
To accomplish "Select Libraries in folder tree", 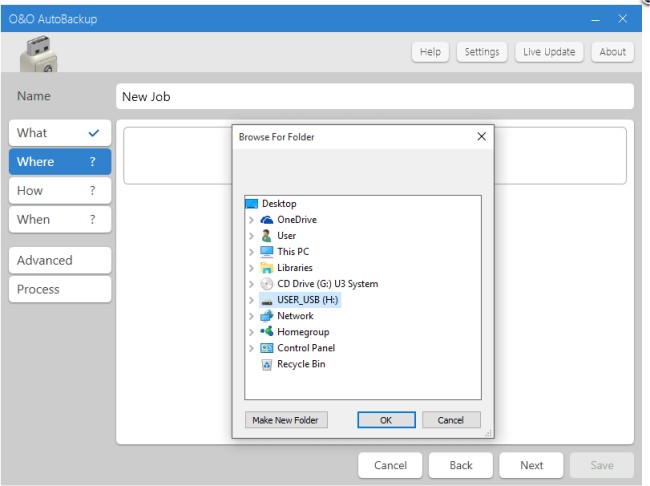I will pyautogui.click(x=295, y=268).
